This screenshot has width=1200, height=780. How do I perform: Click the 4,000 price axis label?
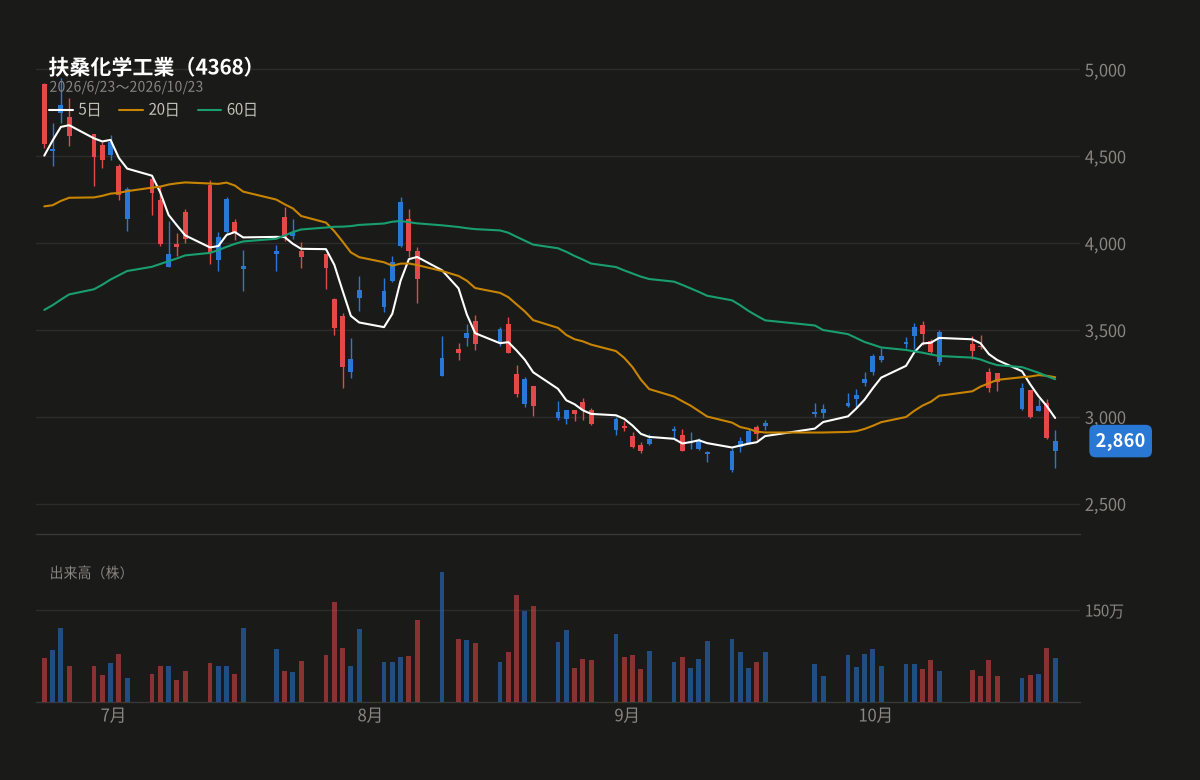1105,244
